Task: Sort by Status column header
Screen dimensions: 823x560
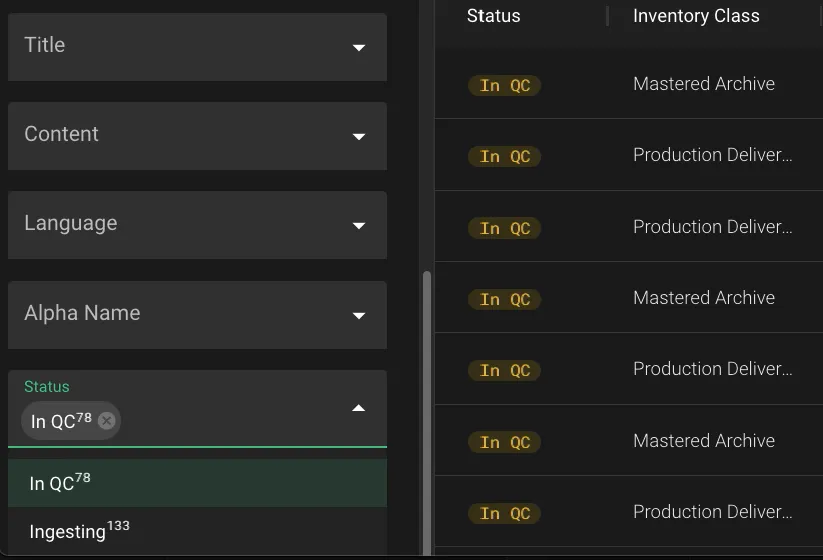Action: pos(494,16)
